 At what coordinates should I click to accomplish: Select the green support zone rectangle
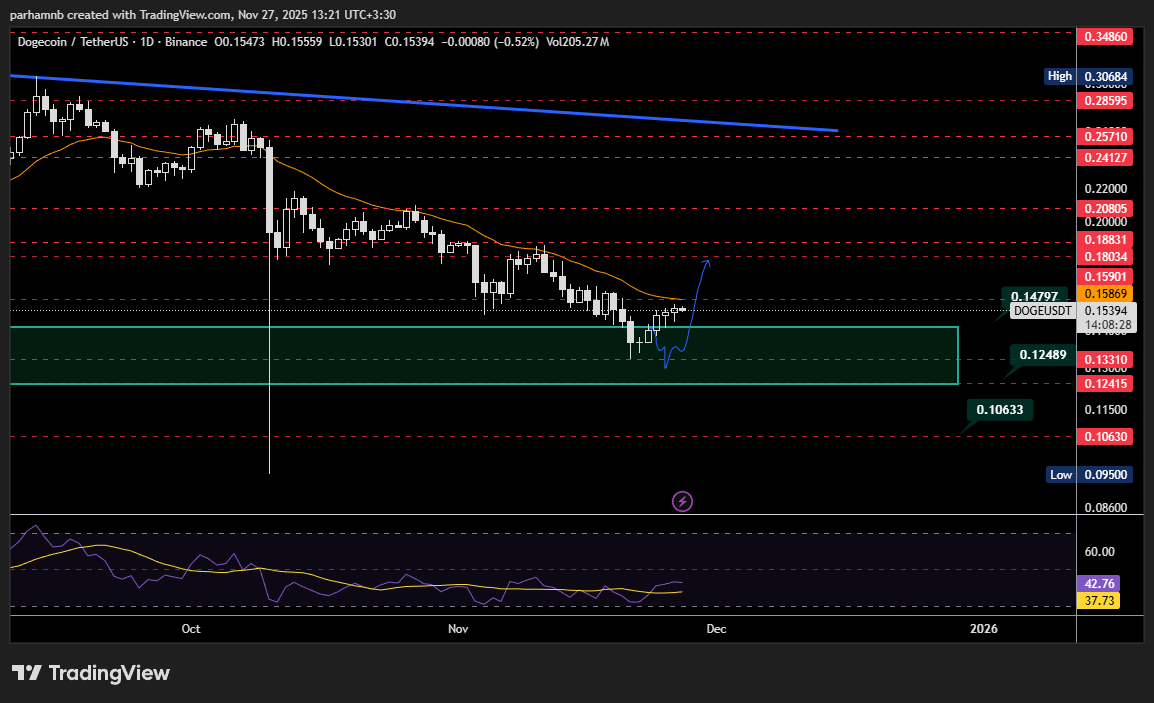(800, 355)
